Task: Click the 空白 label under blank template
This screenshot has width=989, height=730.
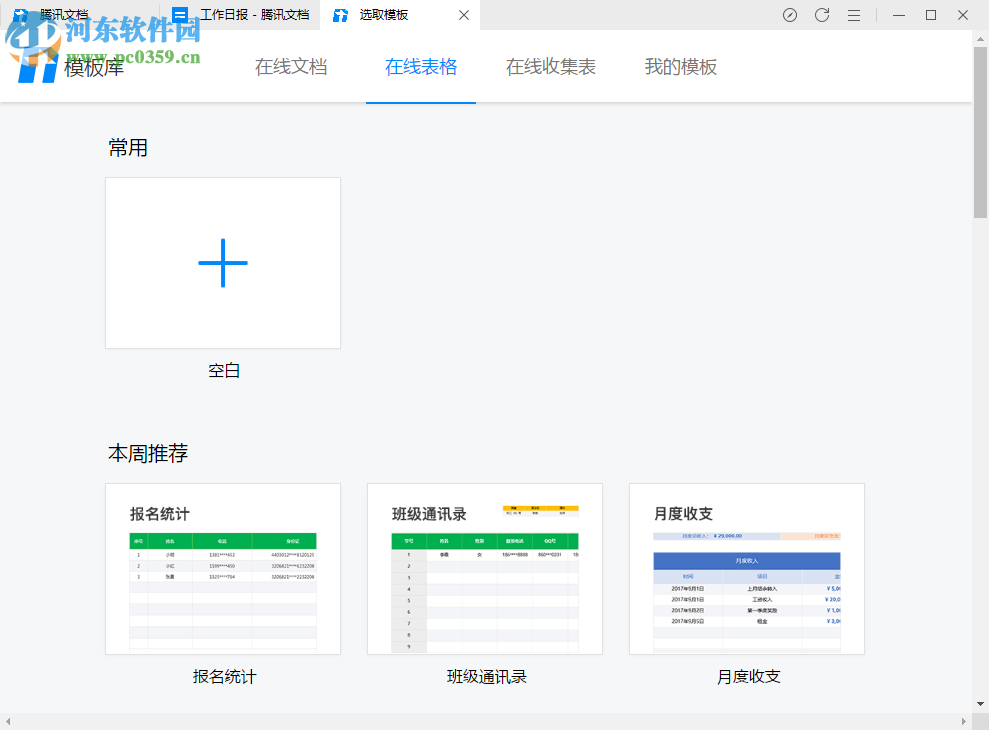Action: (x=224, y=371)
